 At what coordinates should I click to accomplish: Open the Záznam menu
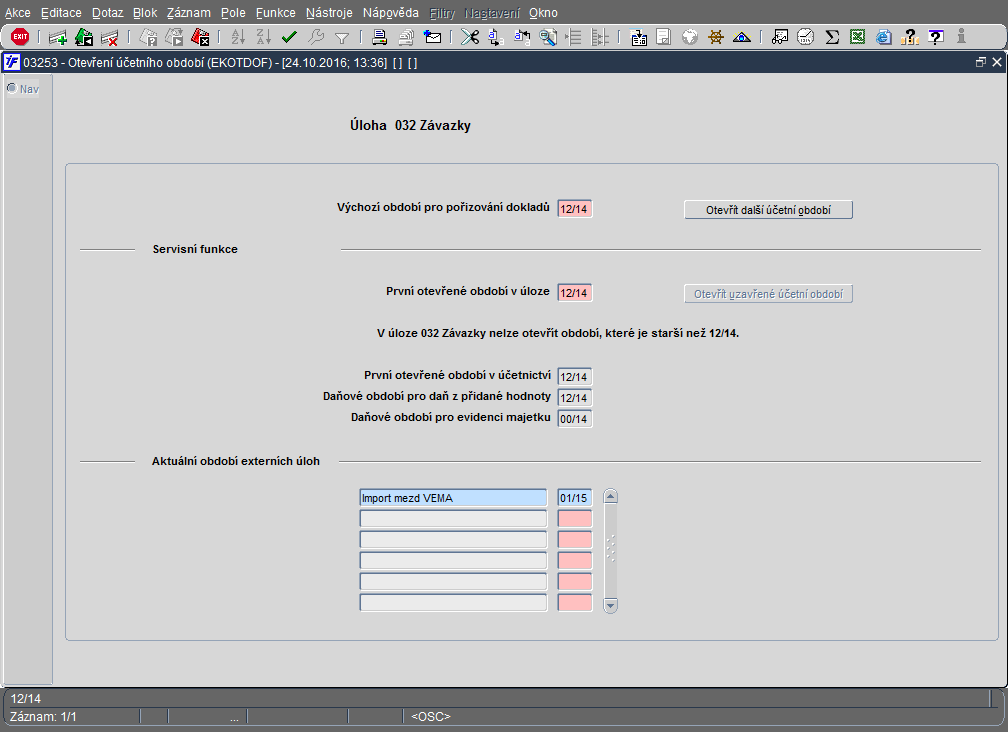pyautogui.click(x=189, y=13)
